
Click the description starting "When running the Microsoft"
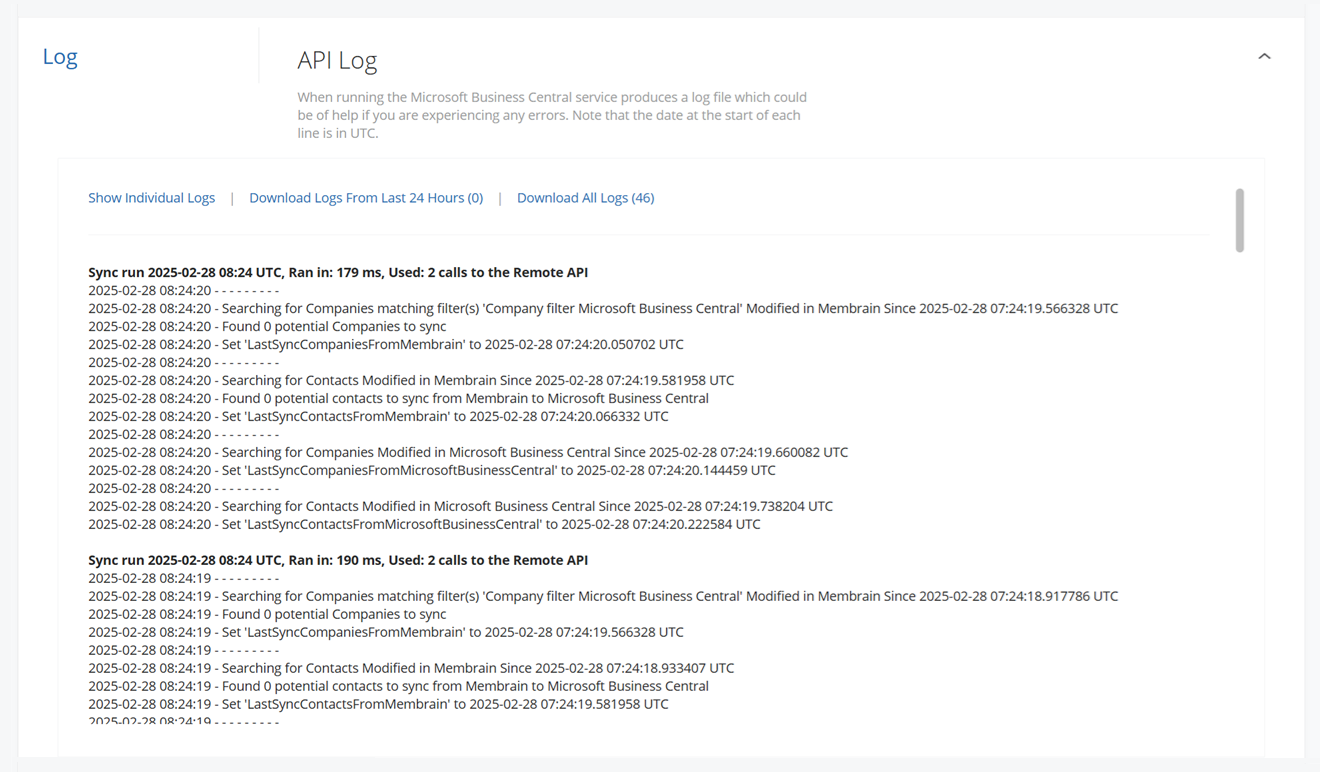552,115
